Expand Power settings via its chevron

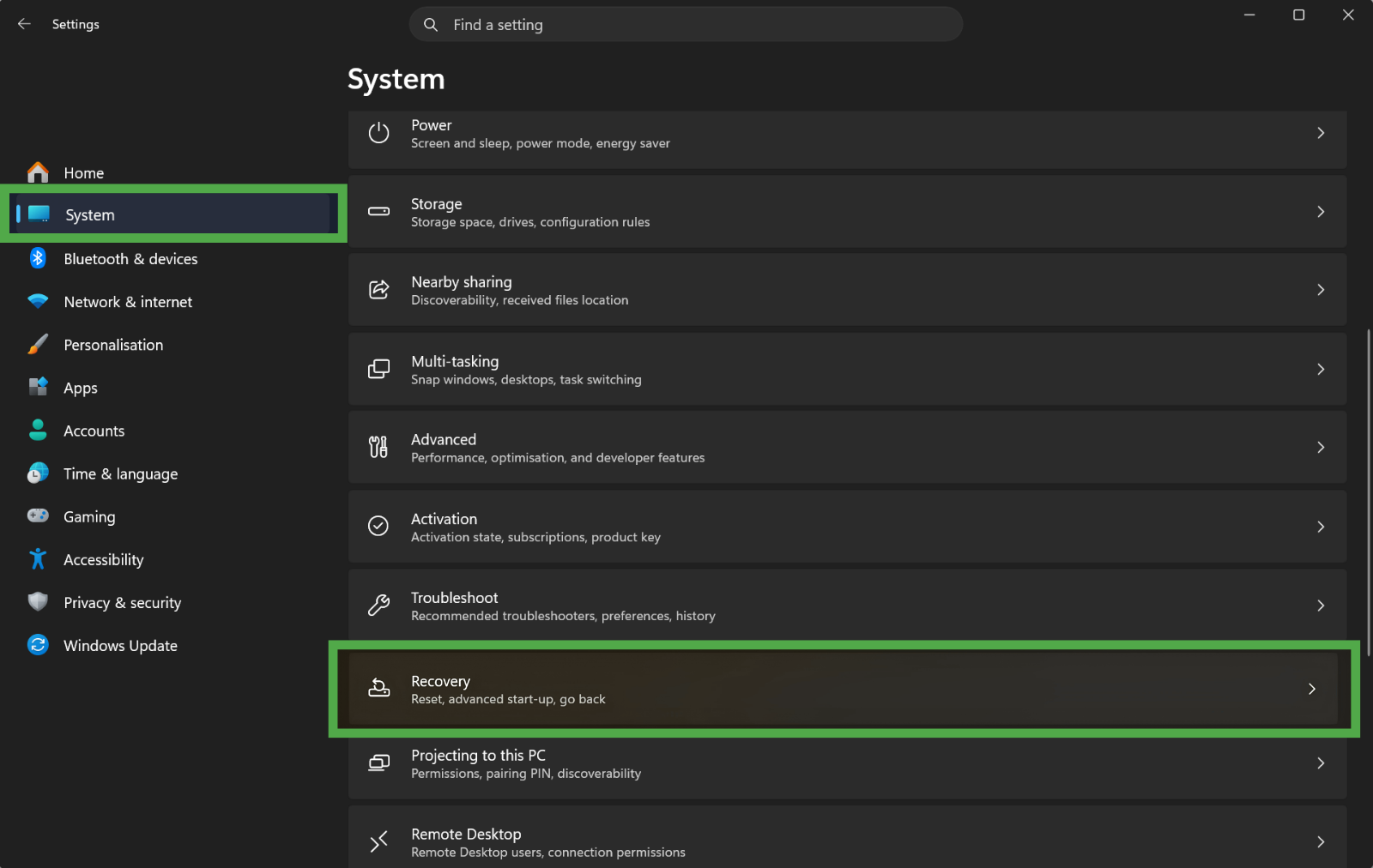1321,133
